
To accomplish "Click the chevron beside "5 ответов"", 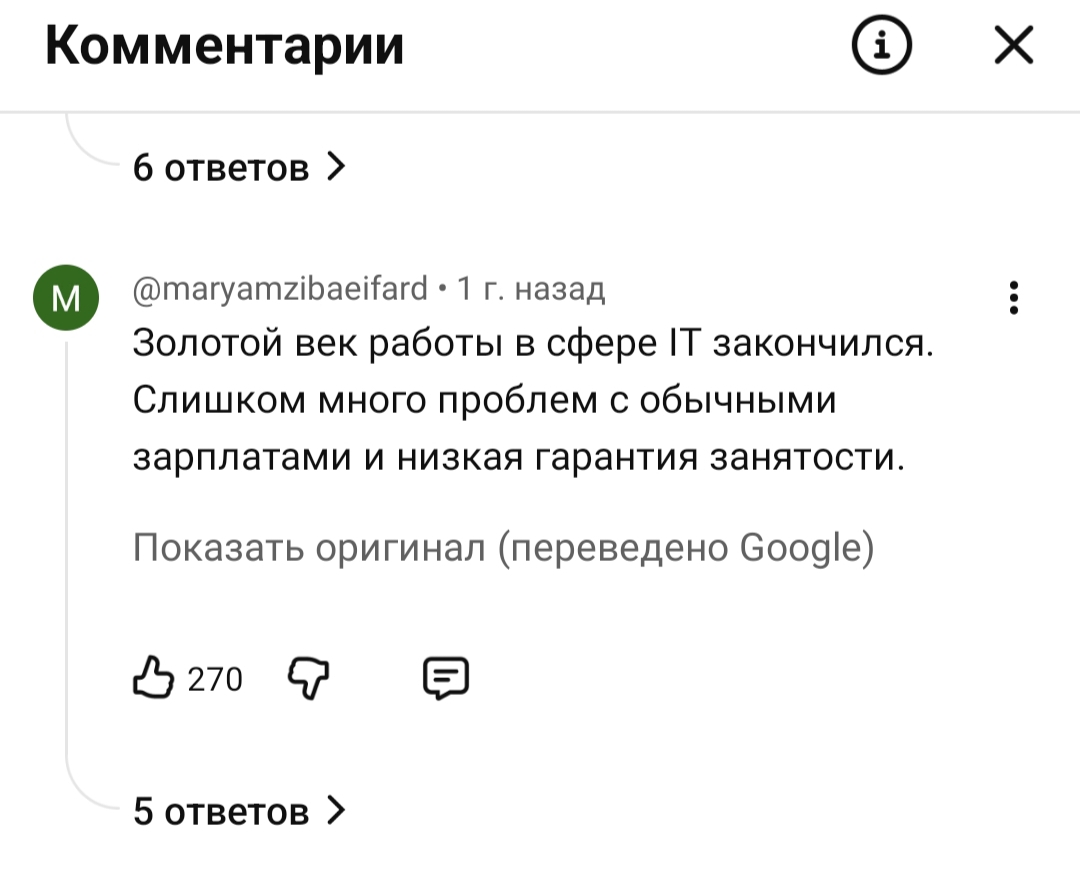I will (x=336, y=809).
